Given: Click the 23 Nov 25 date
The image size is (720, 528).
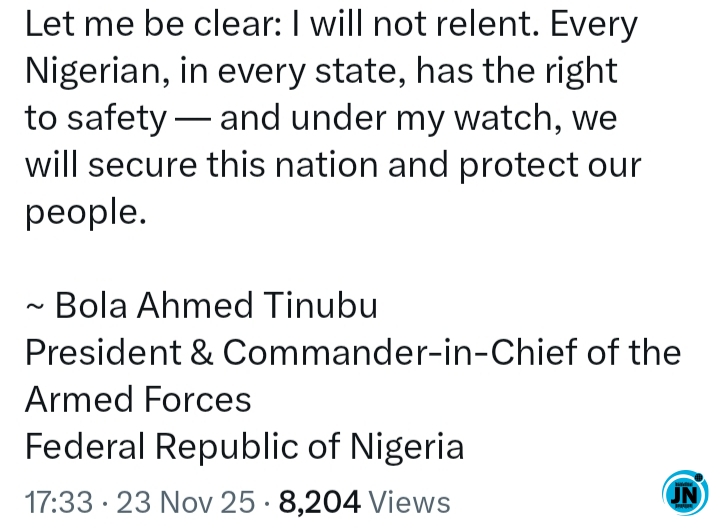Looking at the screenshot, I should pyautogui.click(x=185, y=500).
